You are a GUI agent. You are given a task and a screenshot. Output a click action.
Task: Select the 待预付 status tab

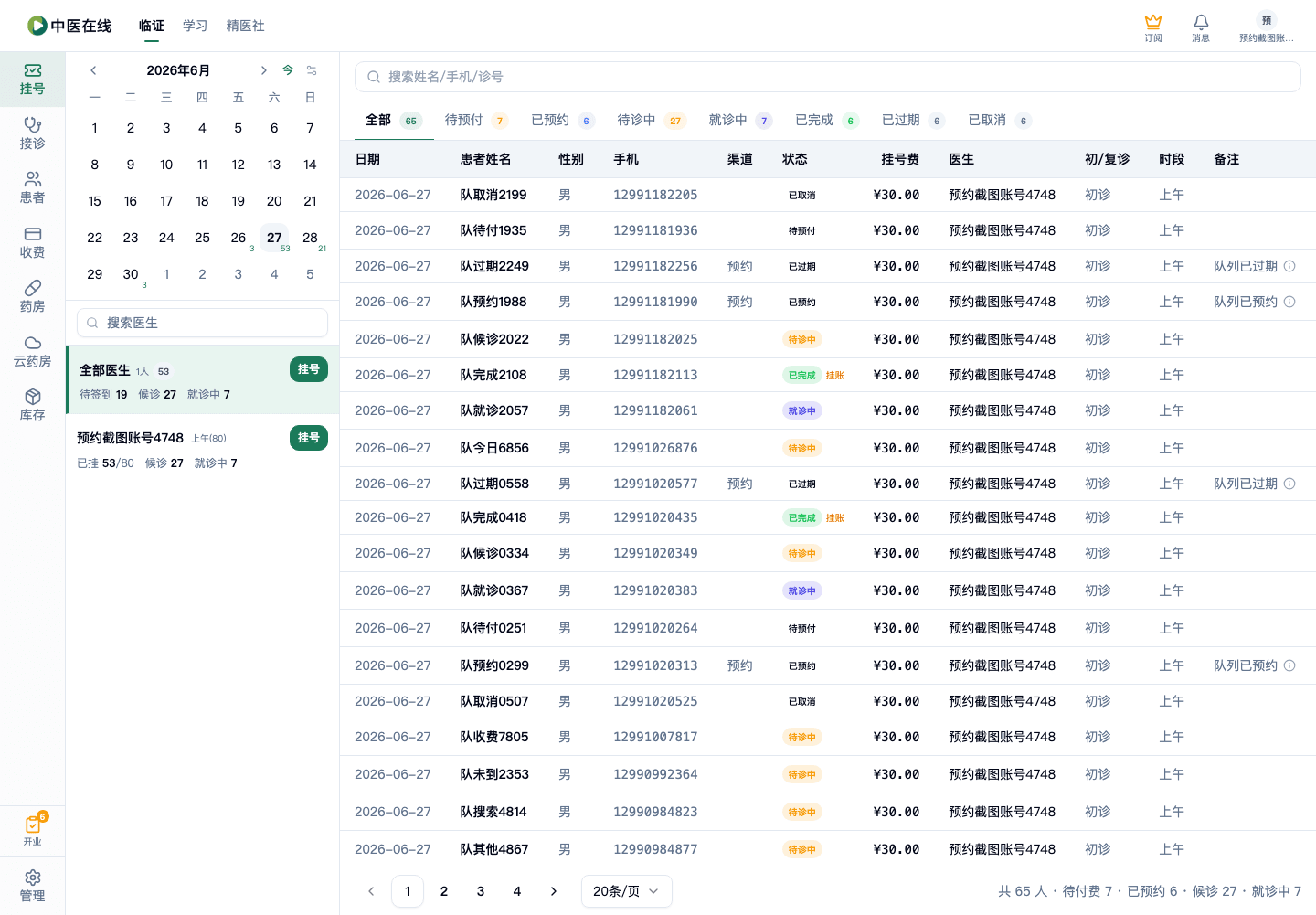click(x=476, y=121)
